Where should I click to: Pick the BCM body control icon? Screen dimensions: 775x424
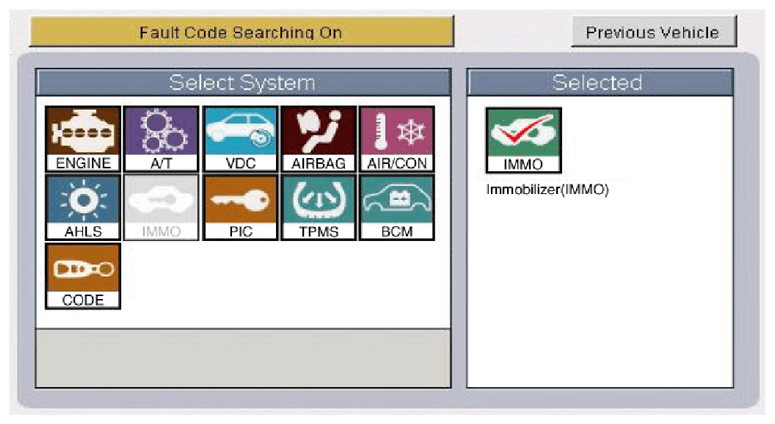coord(396,207)
